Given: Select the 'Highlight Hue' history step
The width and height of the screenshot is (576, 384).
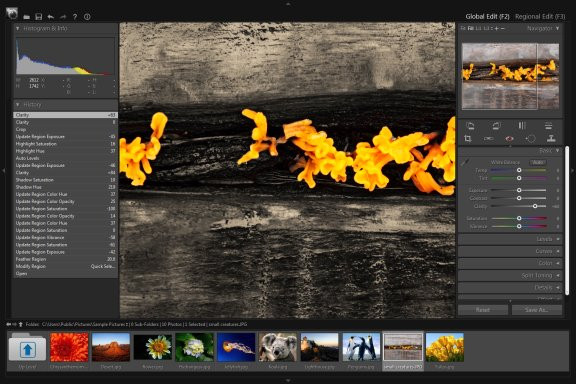Looking at the screenshot, I should tap(65, 151).
